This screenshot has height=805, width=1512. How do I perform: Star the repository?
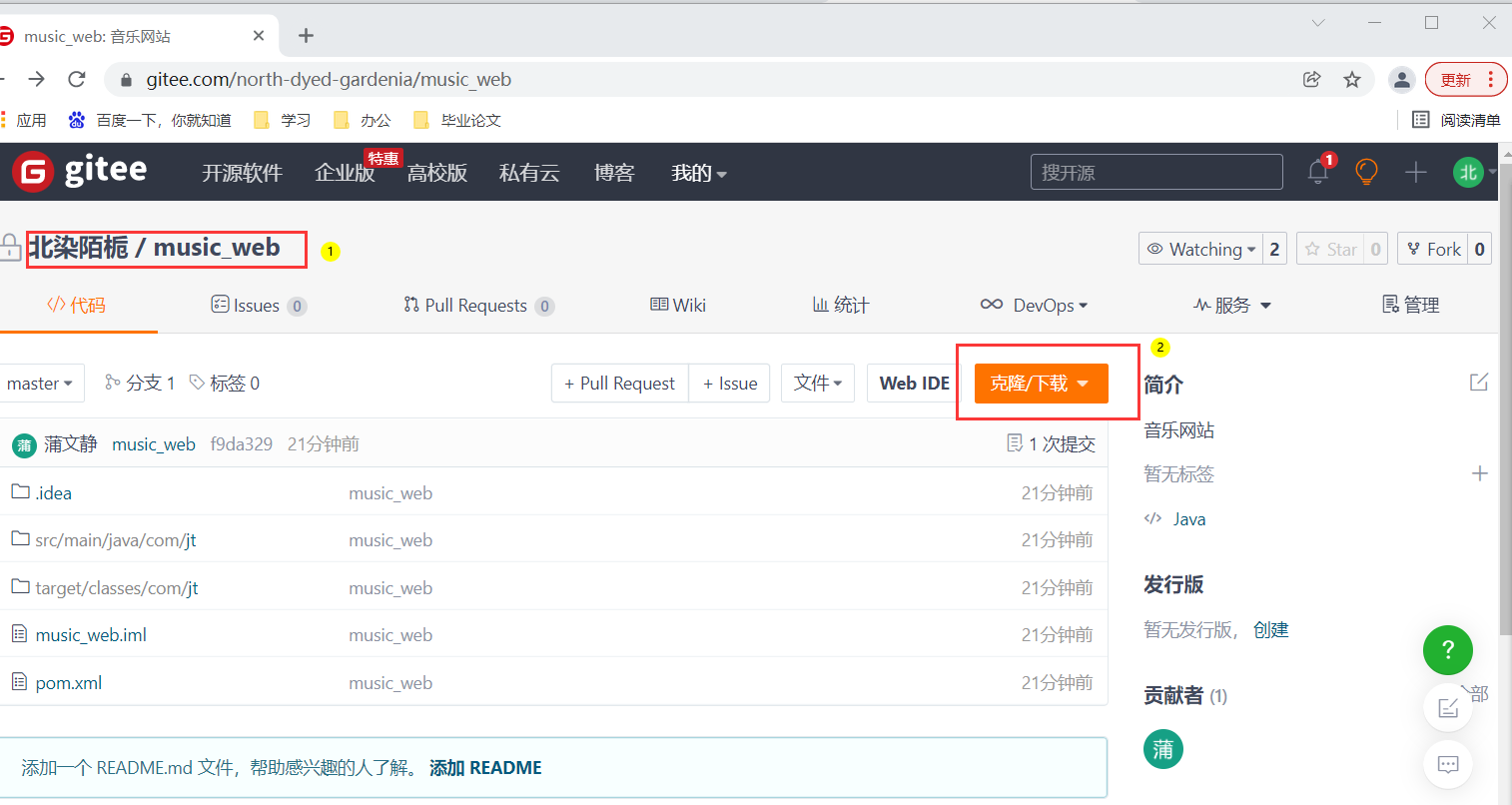tap(1331, 249)
